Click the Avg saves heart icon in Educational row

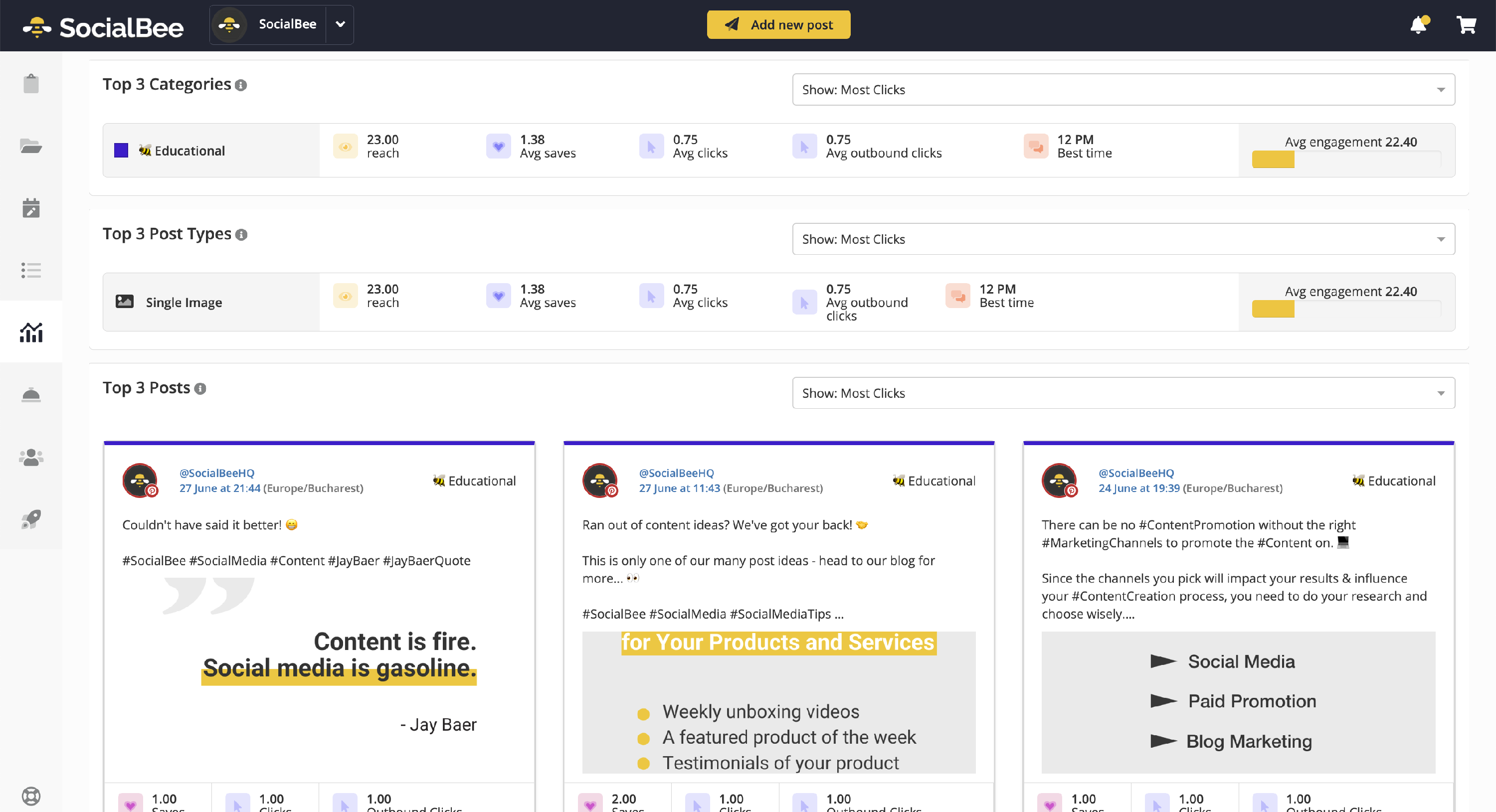pyautogui.click(x=498, y=146)
